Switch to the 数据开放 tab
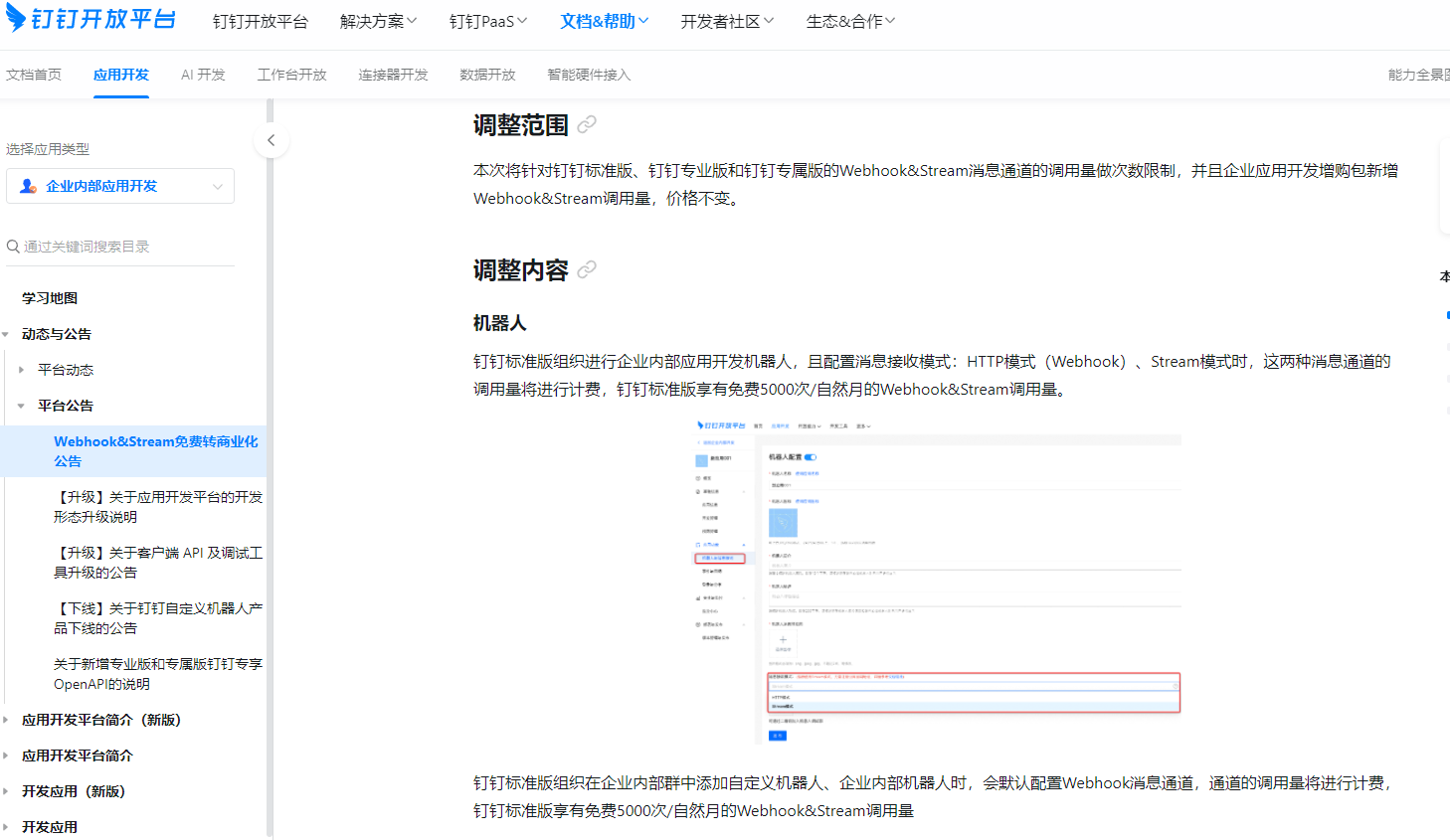 [488, 75]
